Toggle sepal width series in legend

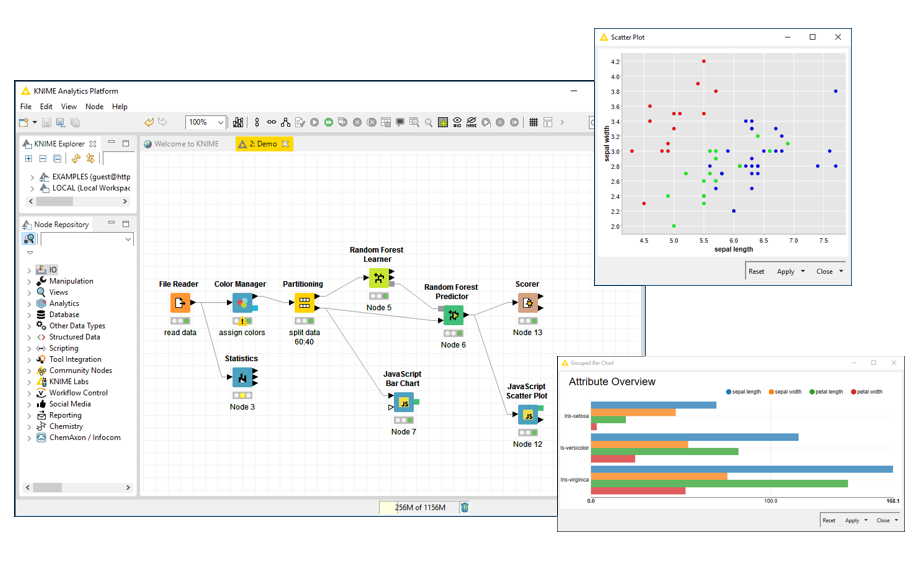tap(785, 392)
